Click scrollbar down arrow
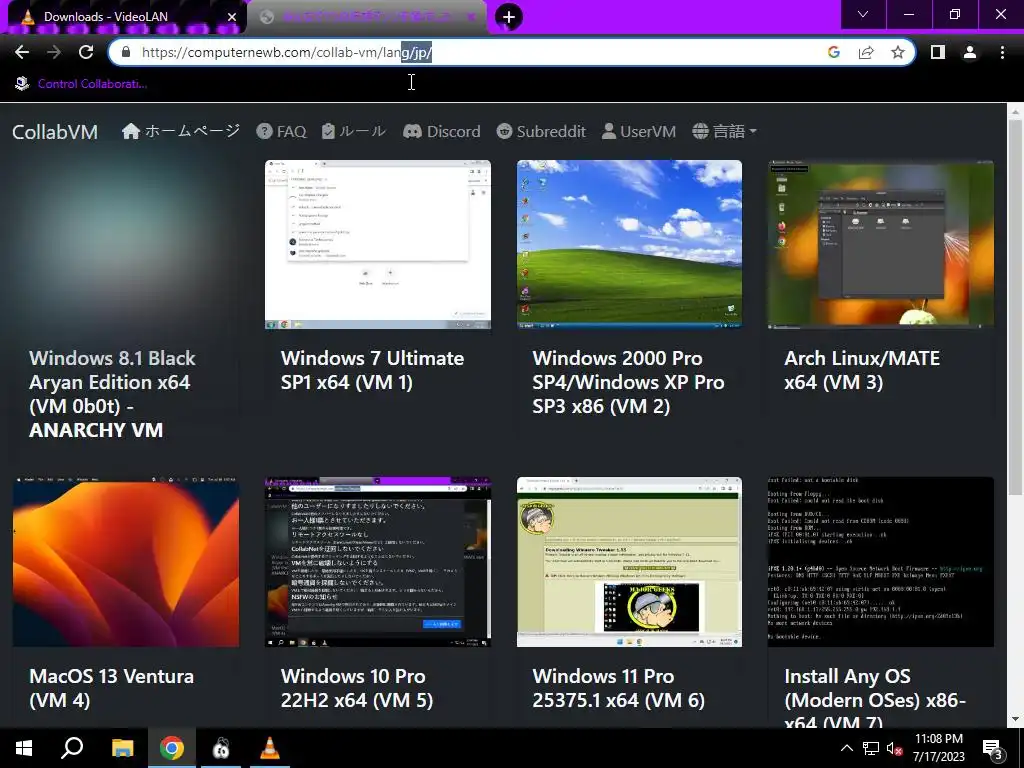 click(x=1015, y=719)
